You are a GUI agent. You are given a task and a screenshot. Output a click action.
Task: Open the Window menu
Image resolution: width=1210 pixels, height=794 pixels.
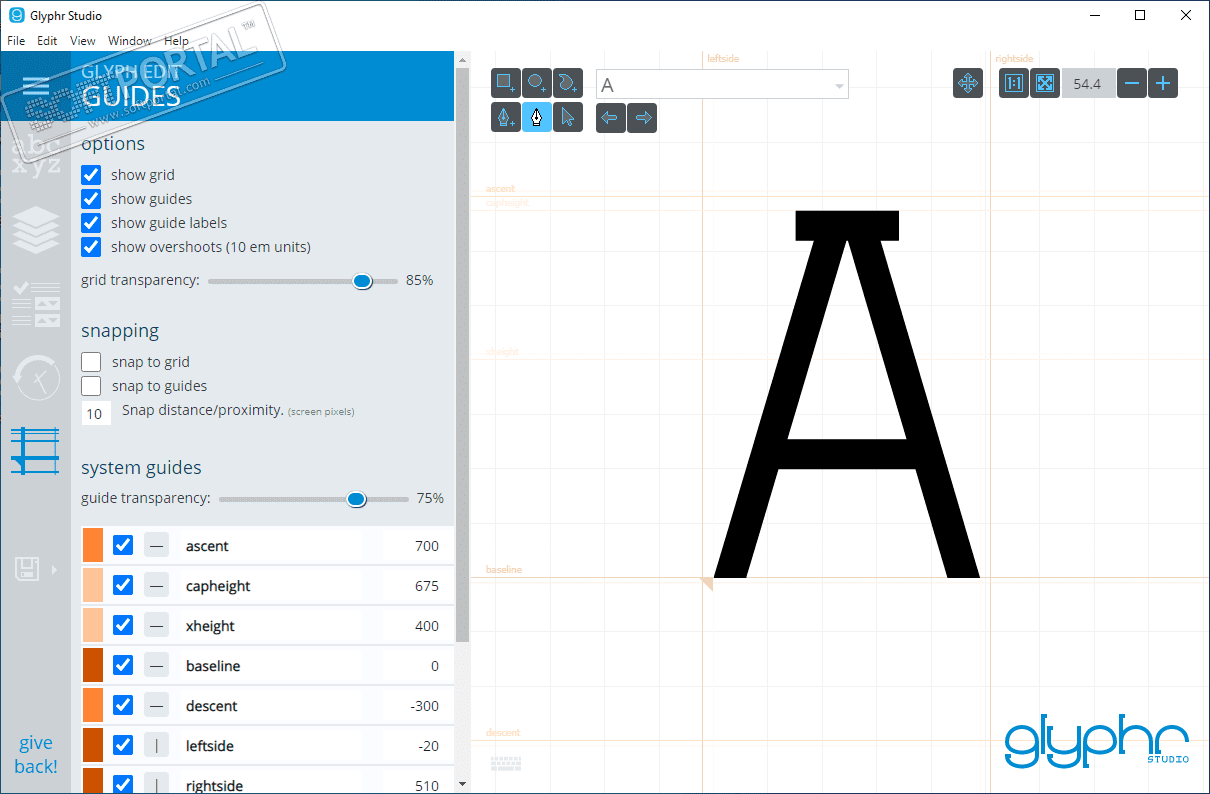(x=130, y=41)
